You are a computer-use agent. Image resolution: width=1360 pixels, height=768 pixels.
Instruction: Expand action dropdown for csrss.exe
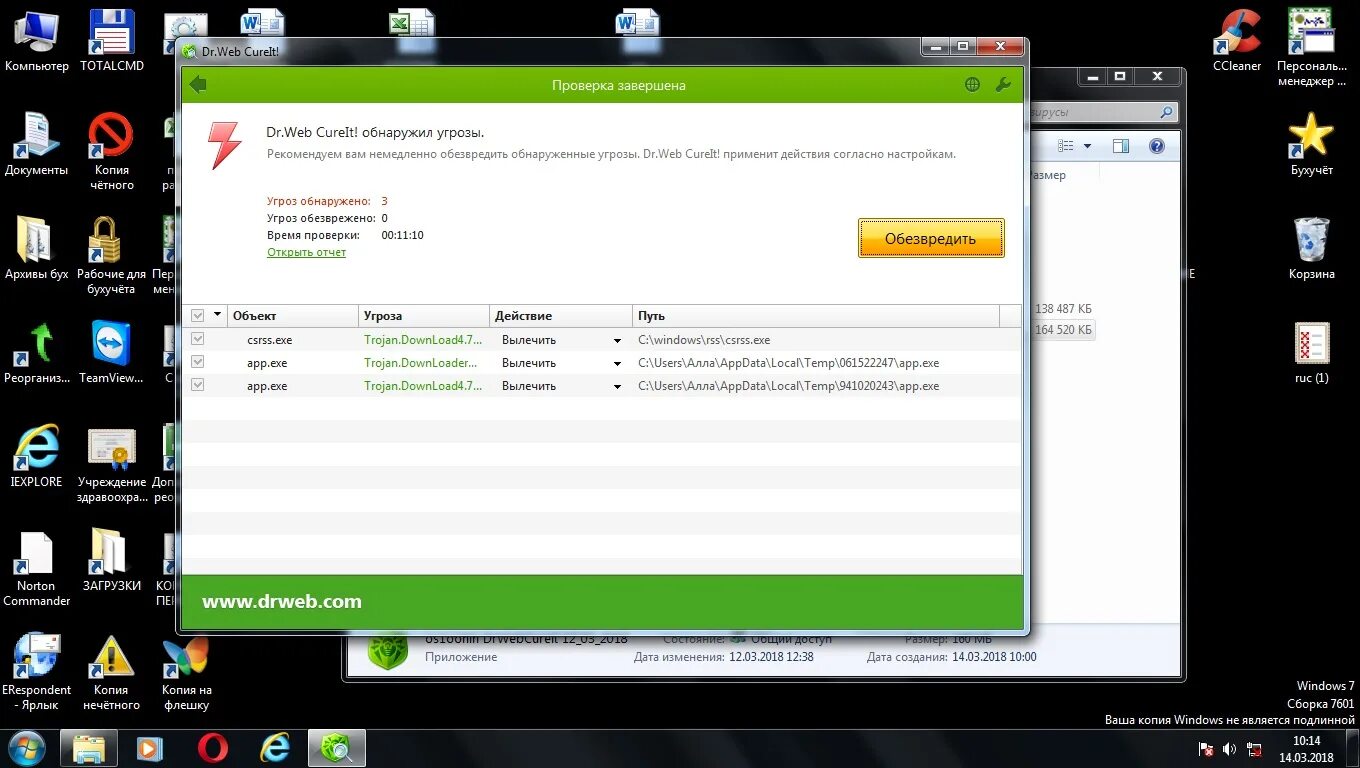click(x=617, y=340)
